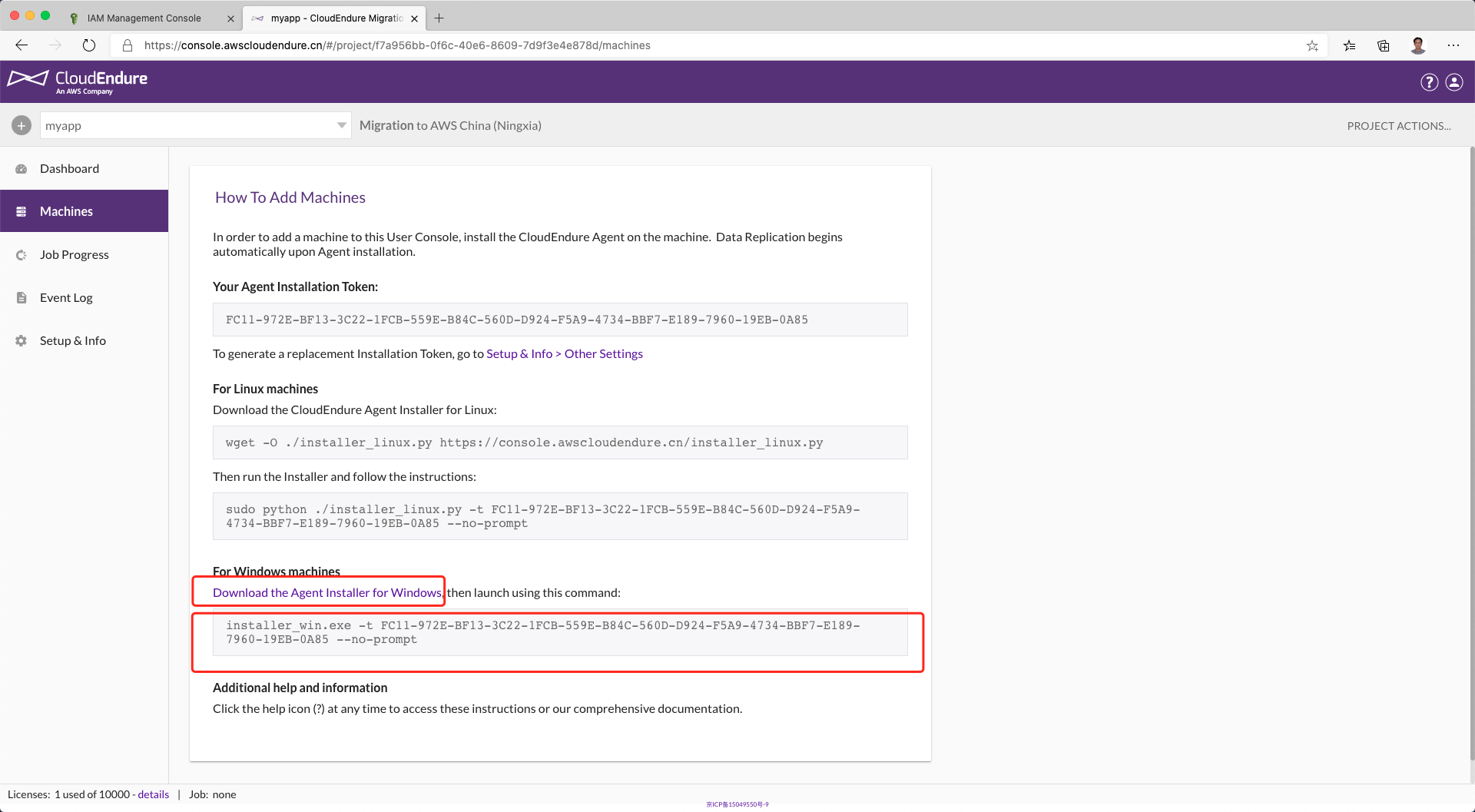Image resolution: width=1475 pixels, height=812 pixels.
Task: Bookmark this page with star icon
Action: tap(1312, 45)
